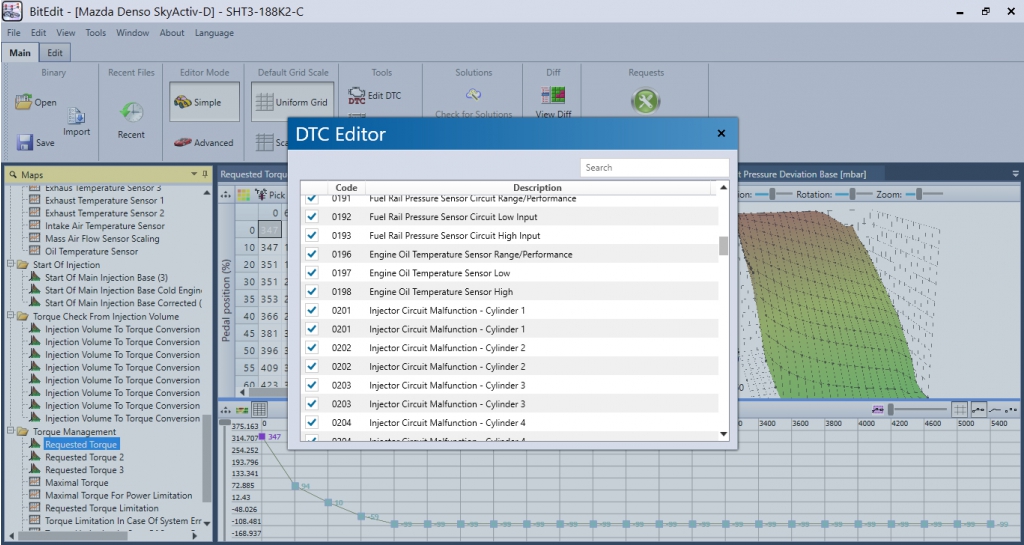Uncheck DTC 0198 Engine Oil Temperature Sensor High
This screenshot has width=1024, height=545.
[x=312, y=291]
